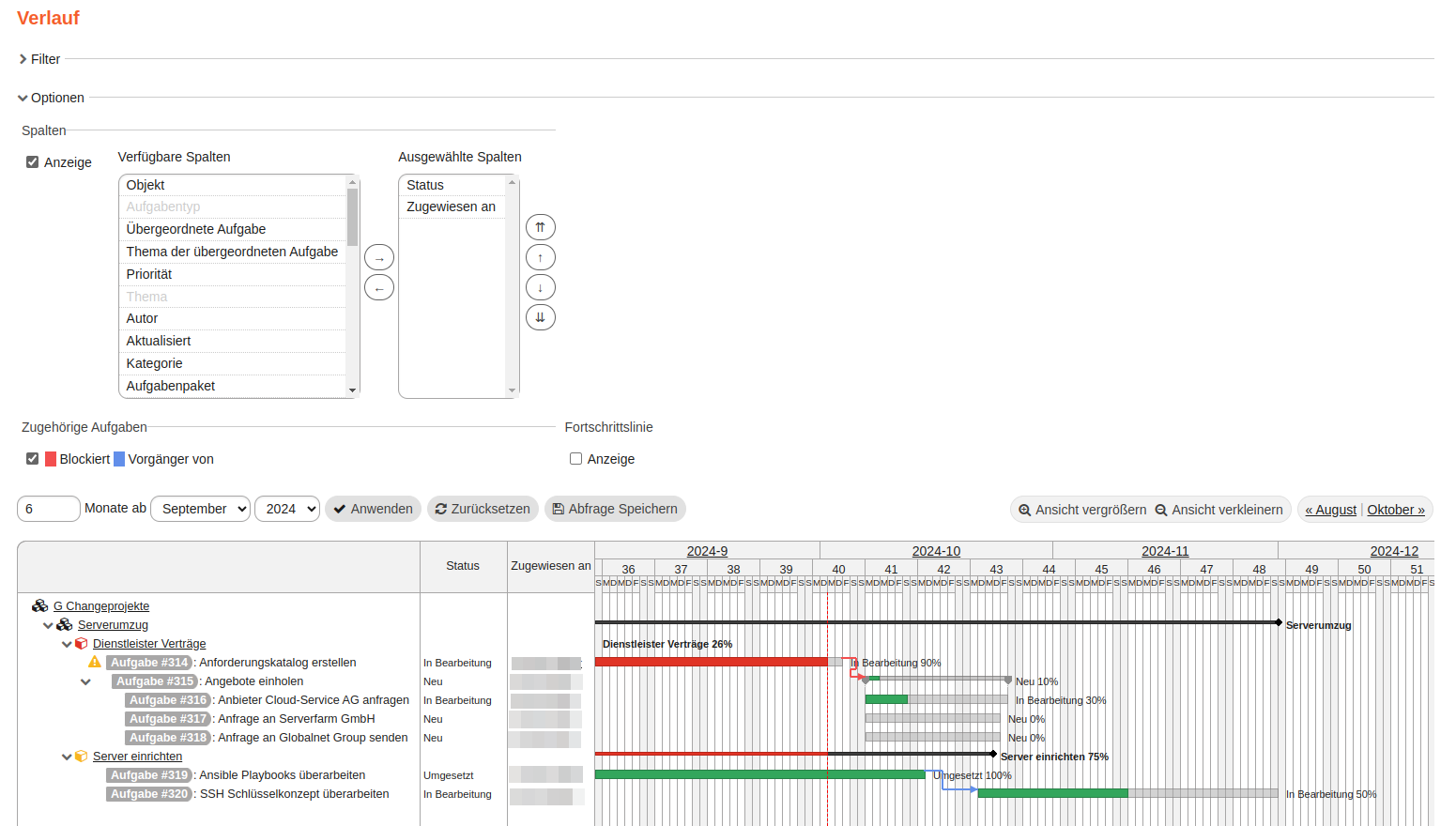1456x826 pixels.
Task: Click the months count input field
Action: tap(49, 509)
